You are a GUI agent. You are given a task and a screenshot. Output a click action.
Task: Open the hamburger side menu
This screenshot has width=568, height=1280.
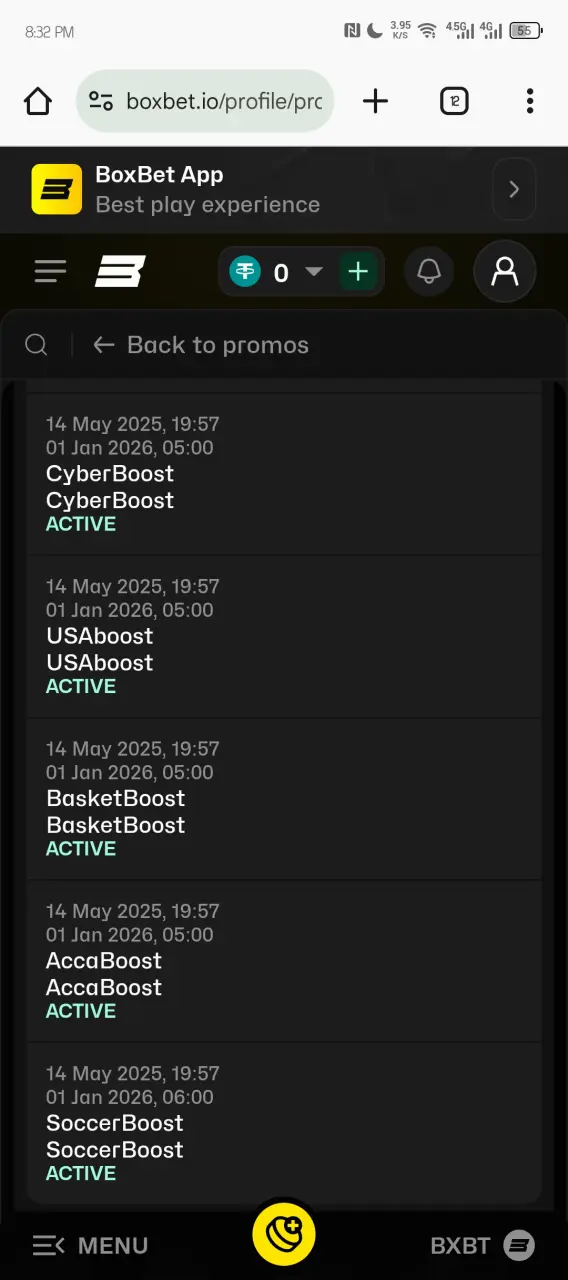50,271
